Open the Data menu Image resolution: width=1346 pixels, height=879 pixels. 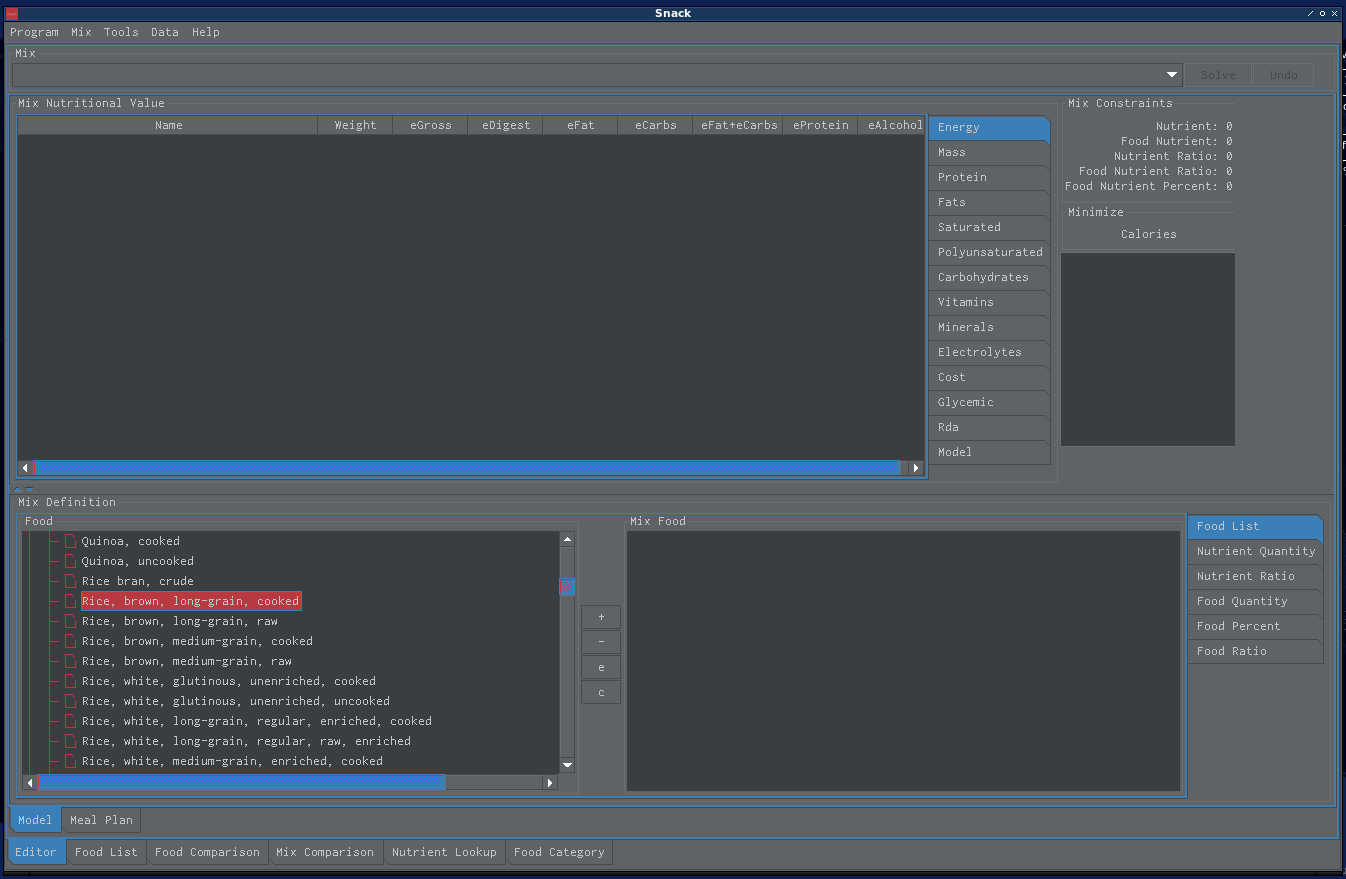165,32
